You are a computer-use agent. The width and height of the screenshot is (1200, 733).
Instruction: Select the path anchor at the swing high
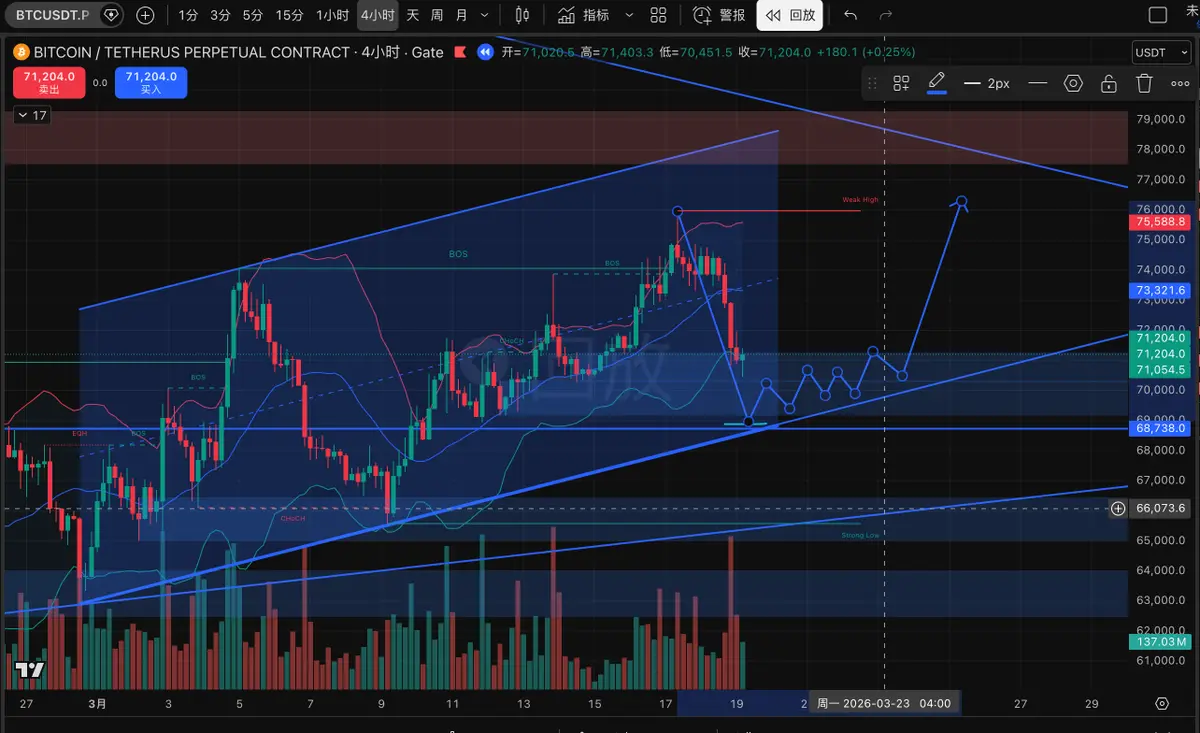678,211
